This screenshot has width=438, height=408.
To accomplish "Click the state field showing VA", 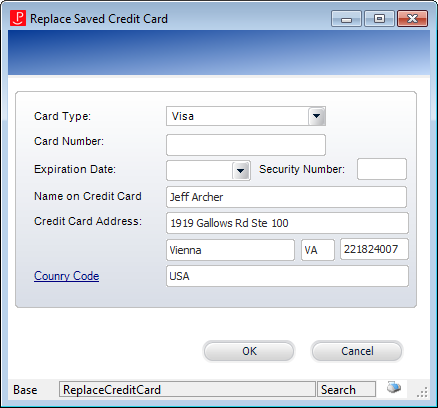I will (x=318, y=250).
